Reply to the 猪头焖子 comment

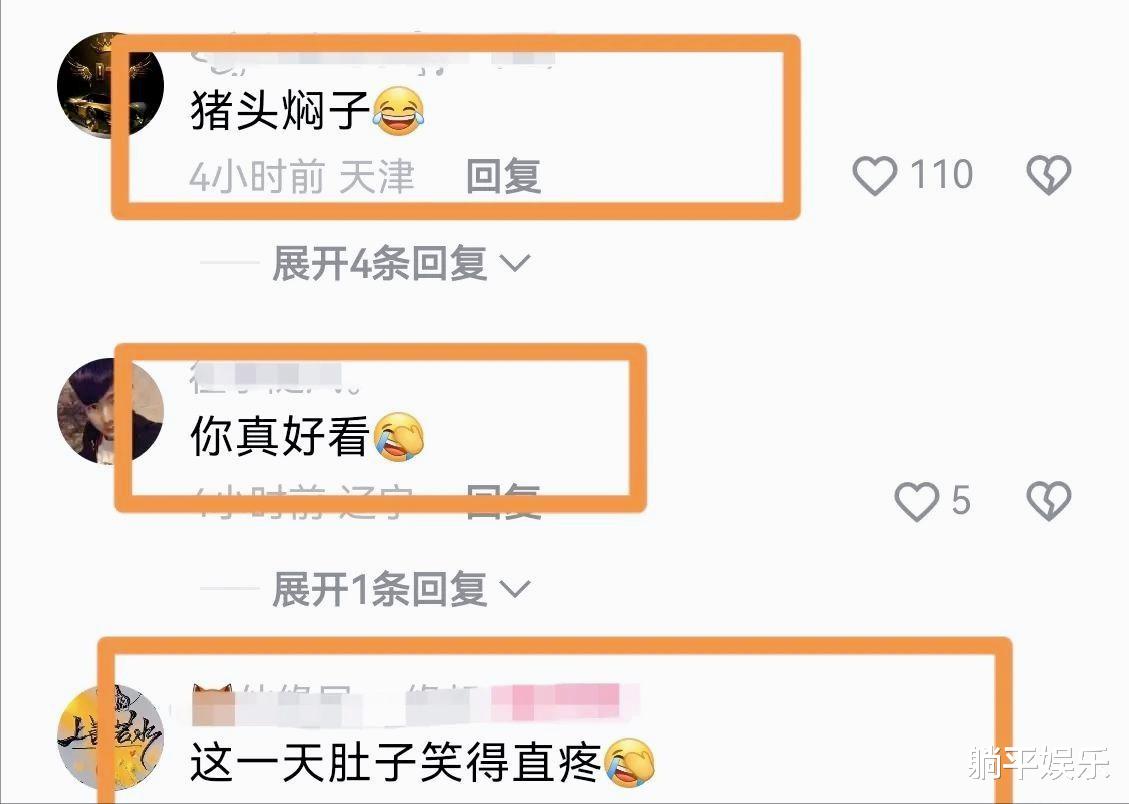(503, 176)
